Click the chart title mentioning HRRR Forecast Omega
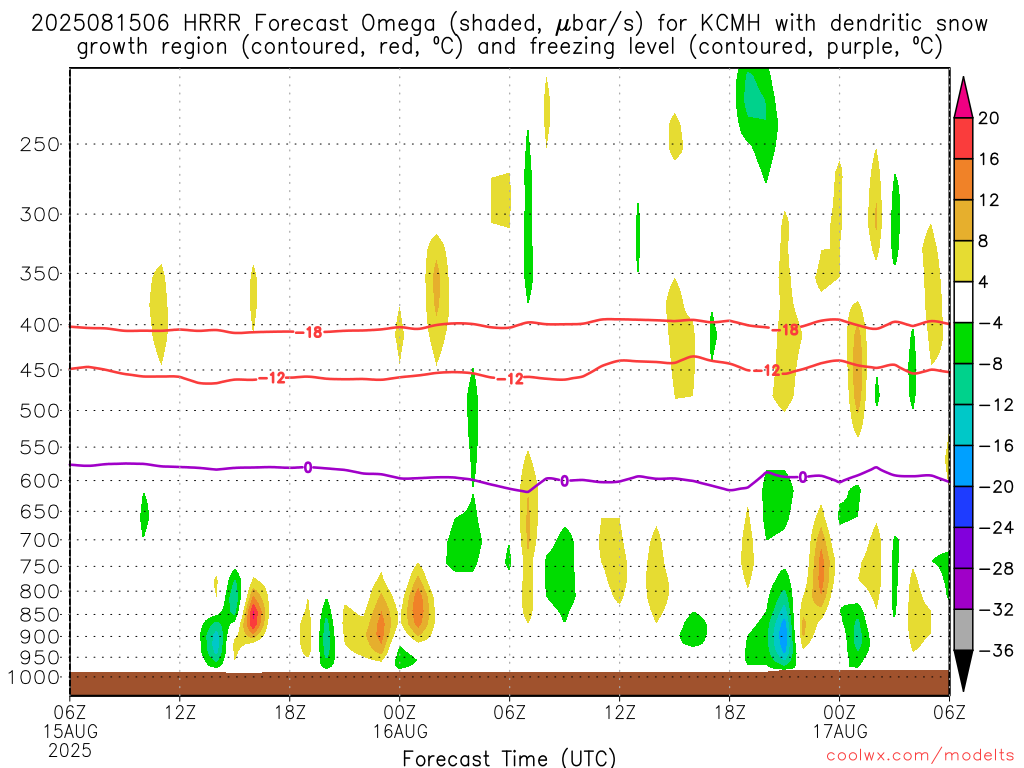1024x768 pixels. tap(509, 35)
